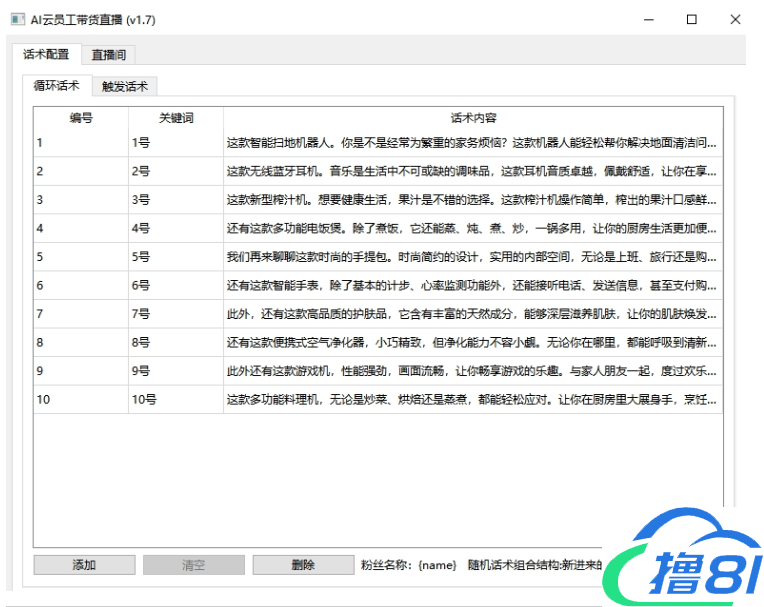Viewport: 764px width, 607px height.
Task: Click the 智能手表 script in row 6
Action: [472, 286]
